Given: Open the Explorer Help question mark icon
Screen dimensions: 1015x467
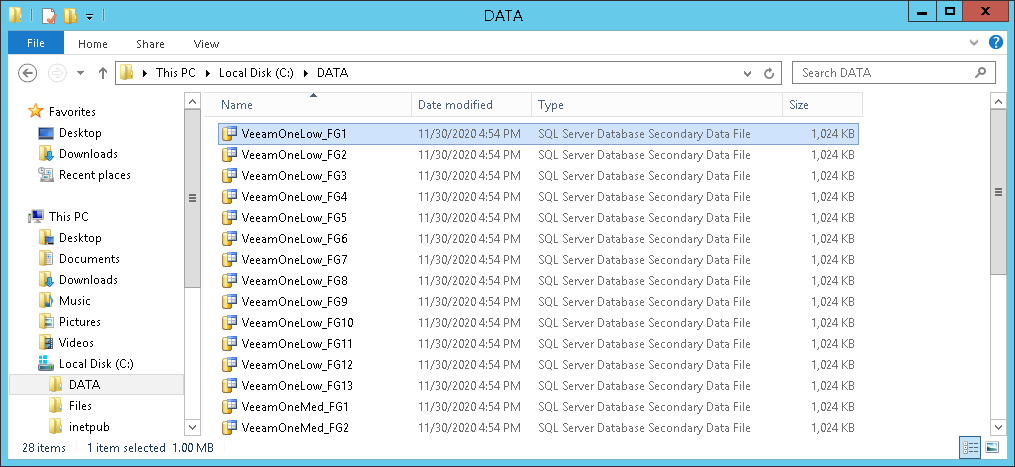Looking at the screenshot, I should point(996,43).
